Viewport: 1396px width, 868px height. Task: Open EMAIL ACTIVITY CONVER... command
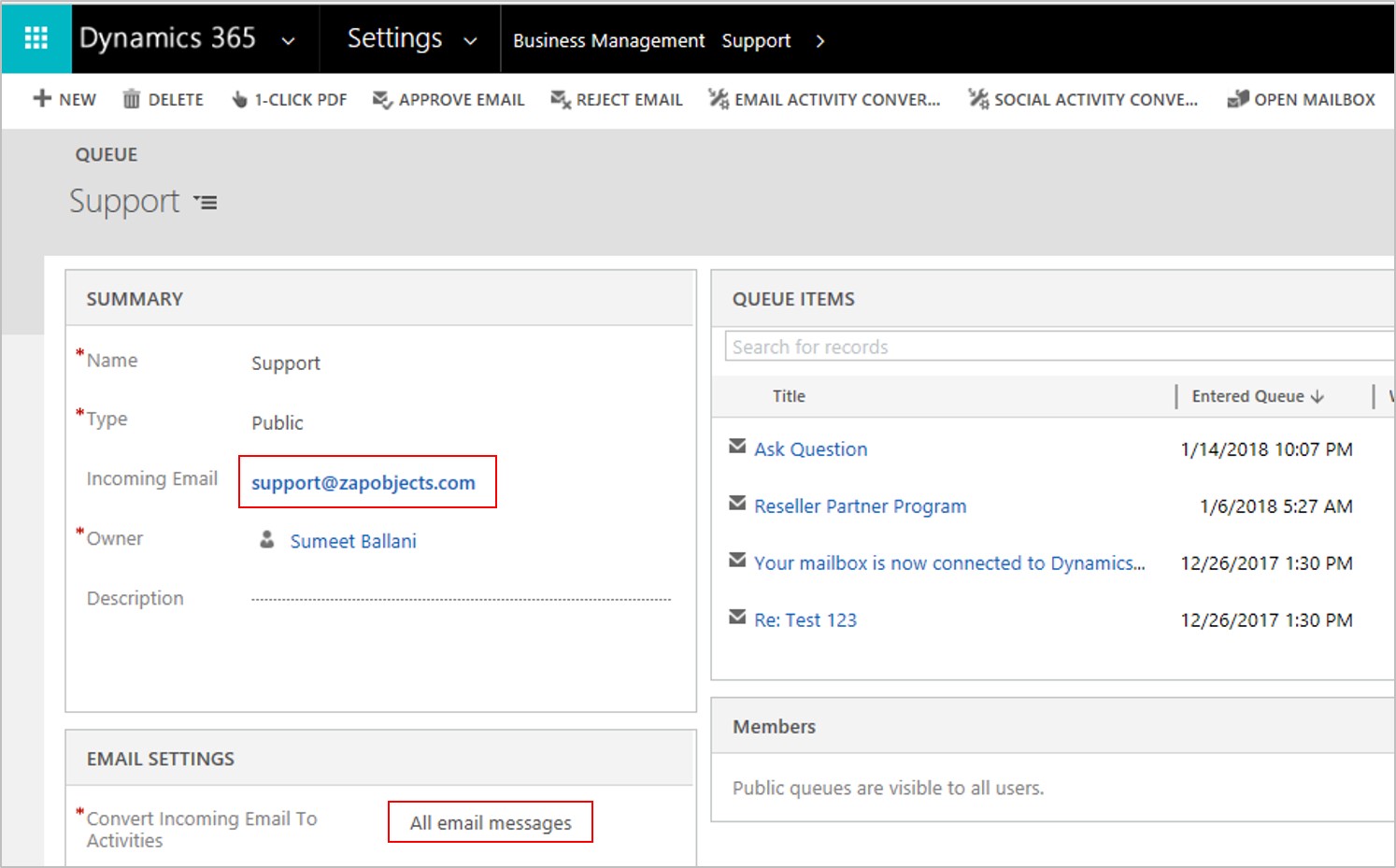pyautogui.click(x=837, y=100)
